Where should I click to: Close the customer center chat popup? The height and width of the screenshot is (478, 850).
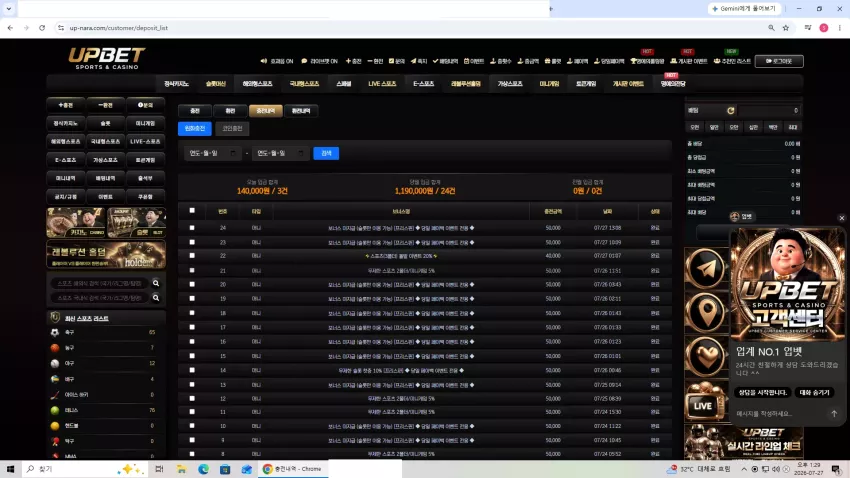[841, 218]
